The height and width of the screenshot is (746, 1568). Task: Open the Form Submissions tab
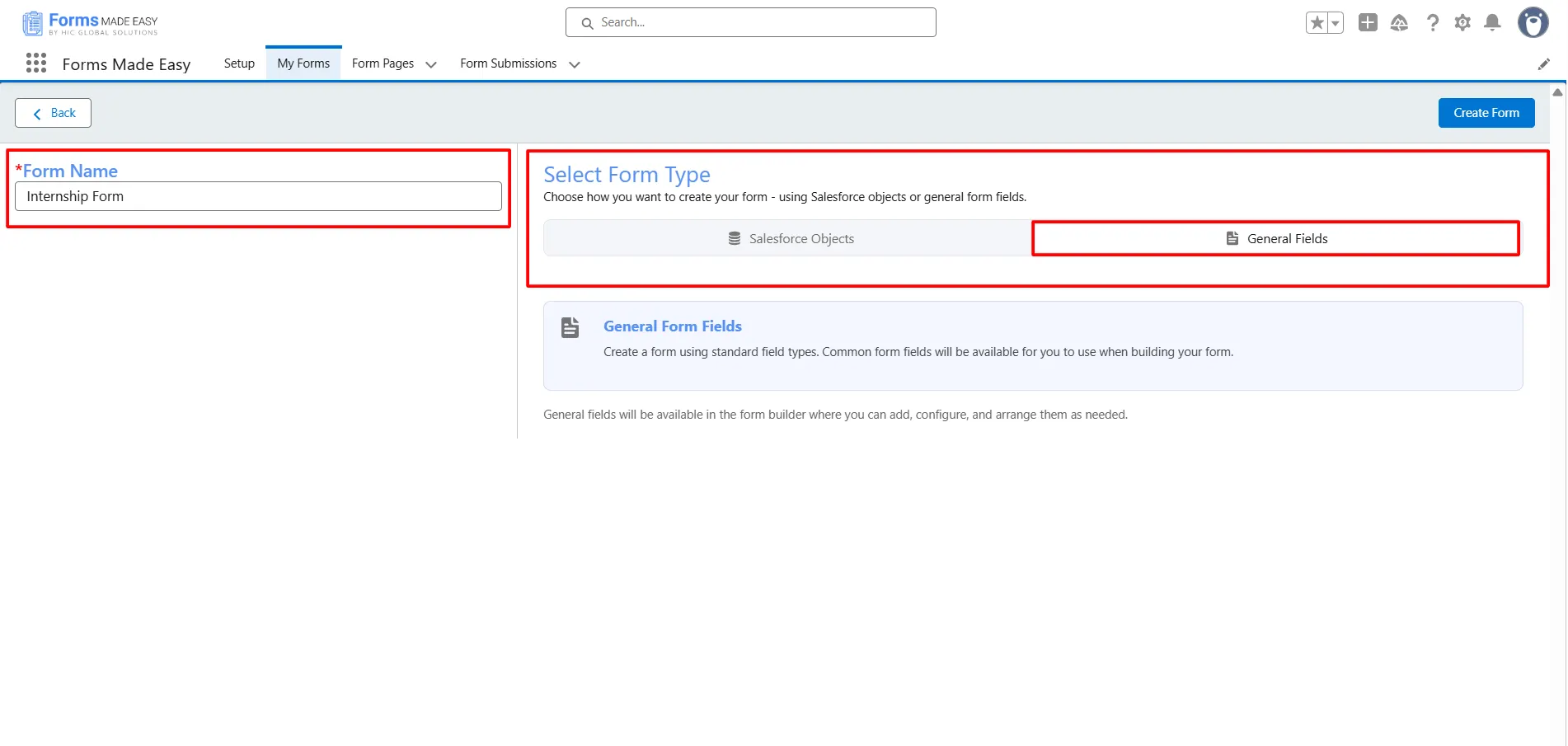coord(508,63)
